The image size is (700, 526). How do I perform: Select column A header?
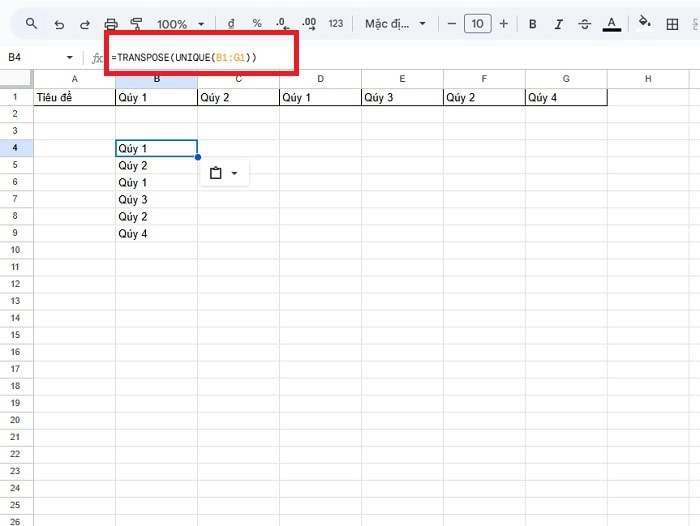[75, 79]
